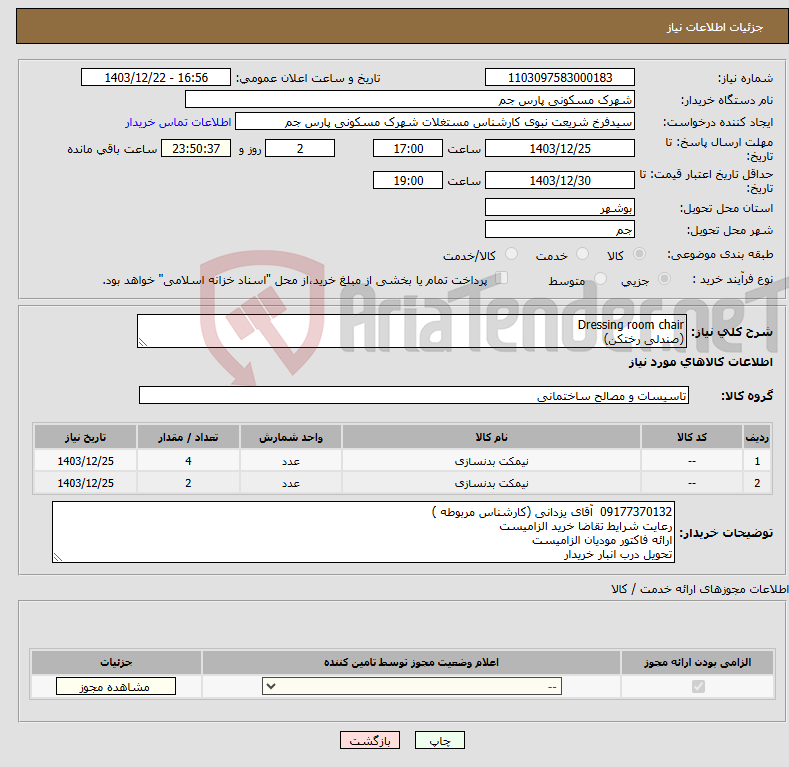Click the کد کالا column header
The image size is (789, 767).
(691, 437)
